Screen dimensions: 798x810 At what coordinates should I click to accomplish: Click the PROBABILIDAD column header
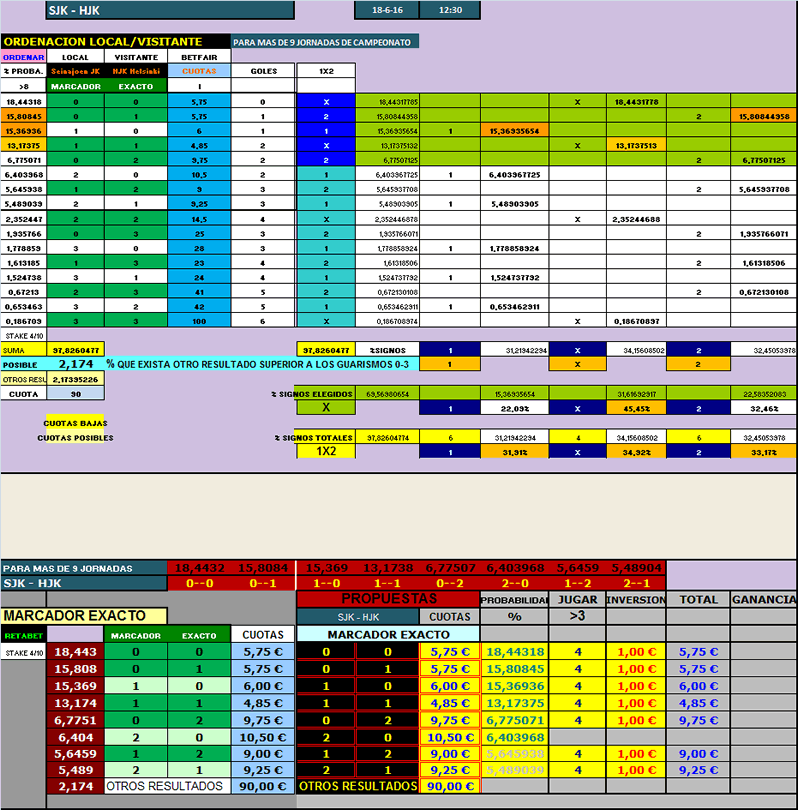514,600
